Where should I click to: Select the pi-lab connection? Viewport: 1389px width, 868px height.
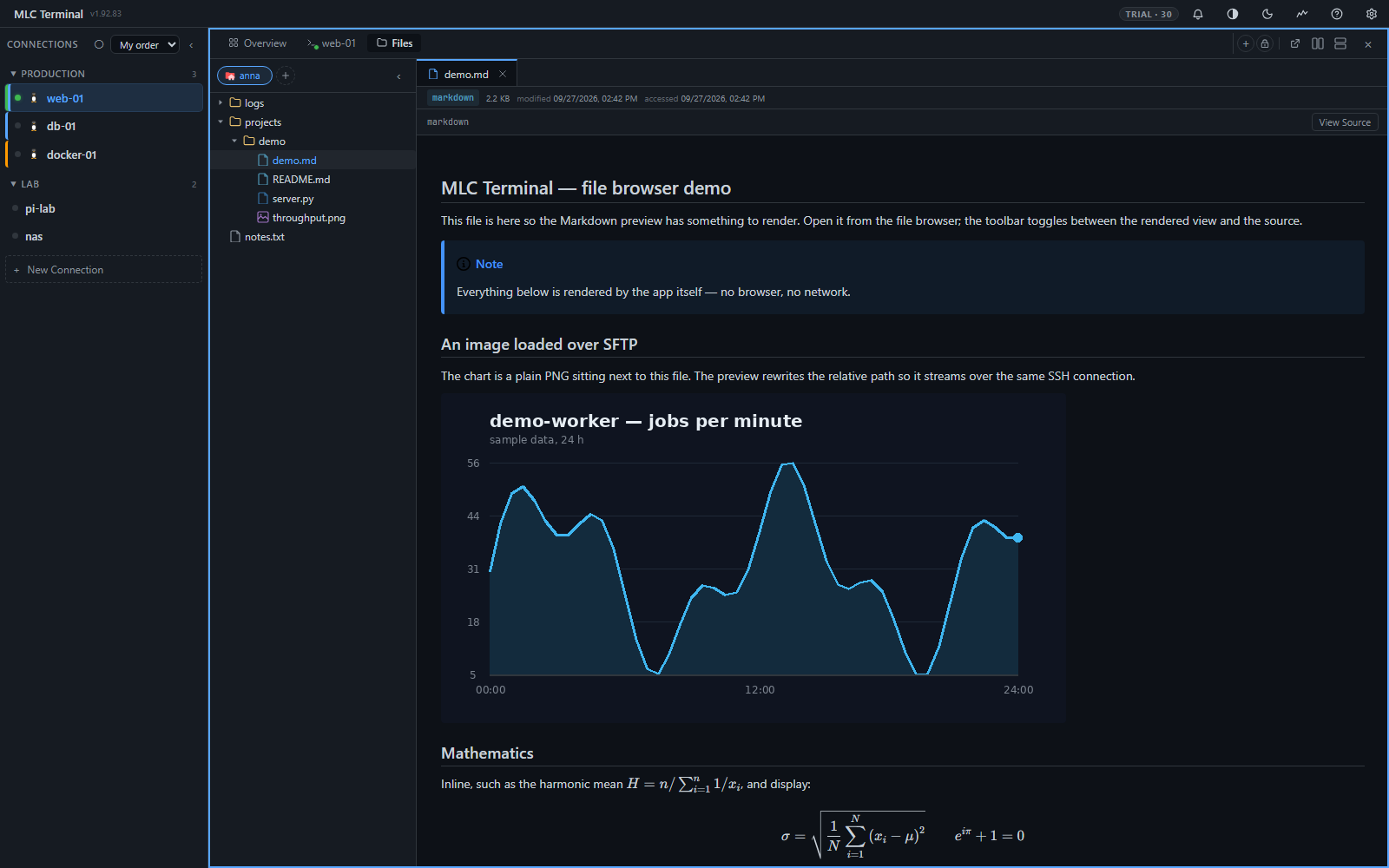(104, 208)
